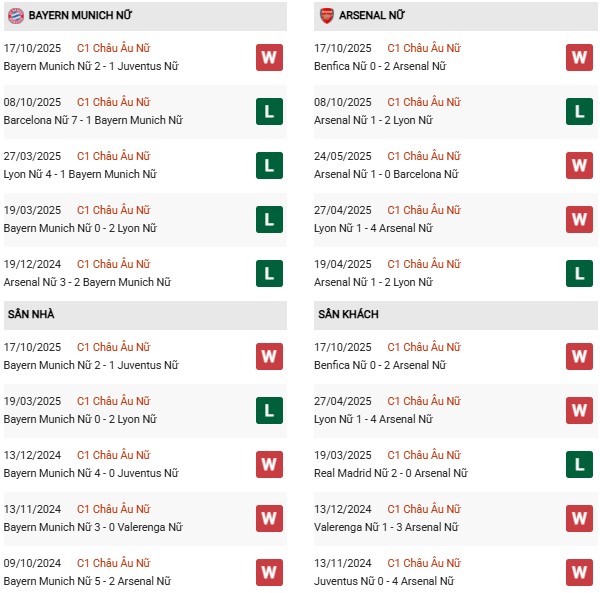Click W badge for Bayern 4-0 Juventus match
This screenshot has height=593, width=600.
pyautogui.click(x=268, y=464)
